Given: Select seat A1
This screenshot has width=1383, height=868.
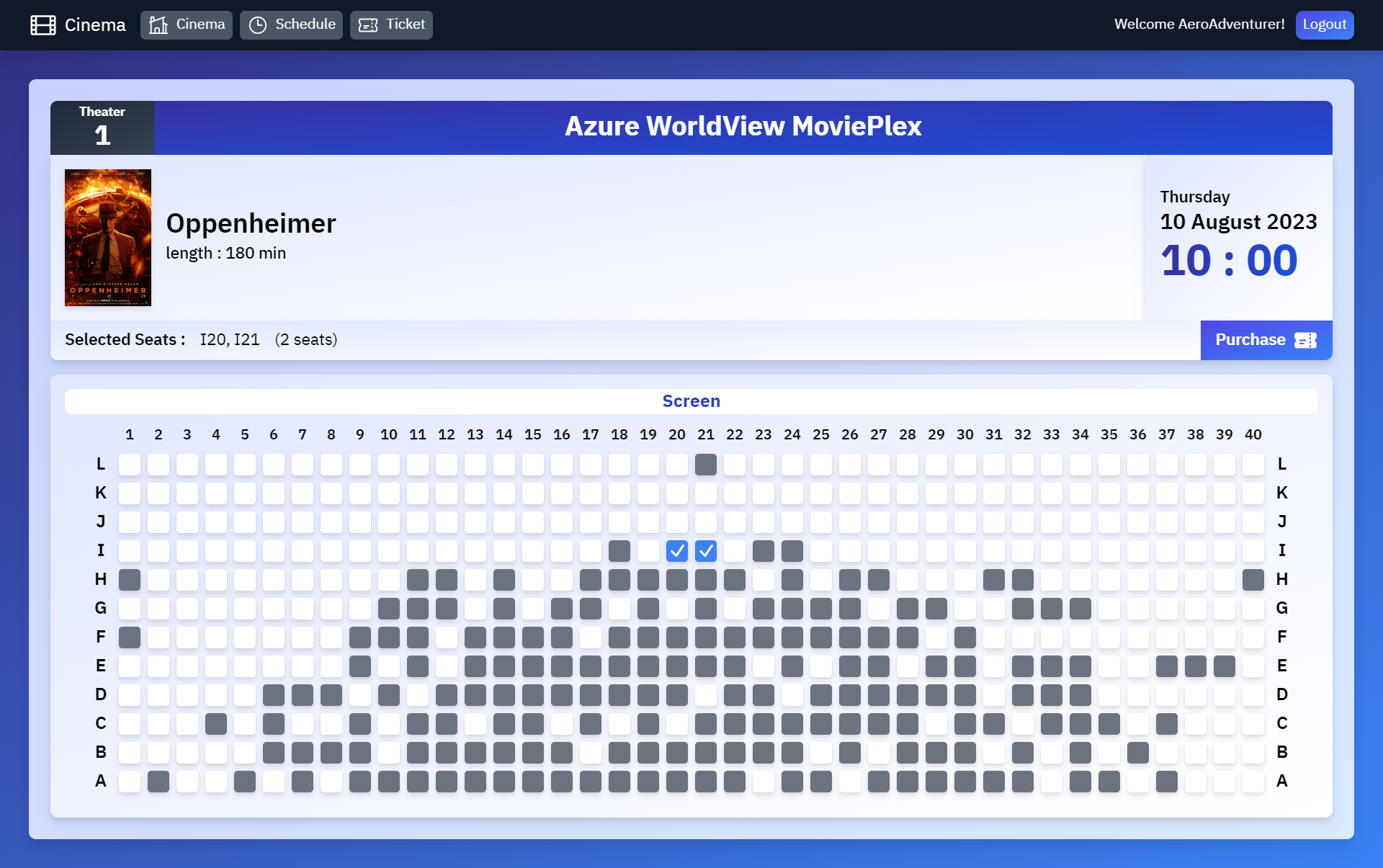Looking at the screenshot, I should 130,782.
